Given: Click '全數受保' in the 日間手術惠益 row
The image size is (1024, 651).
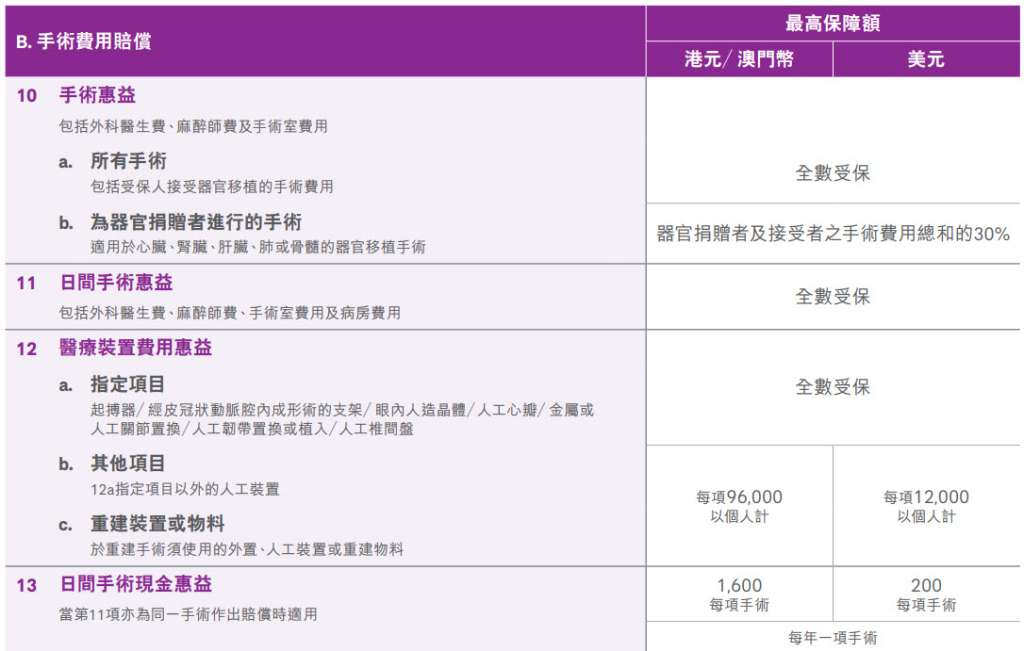Looking at the screenshot, I should (832, 297).
